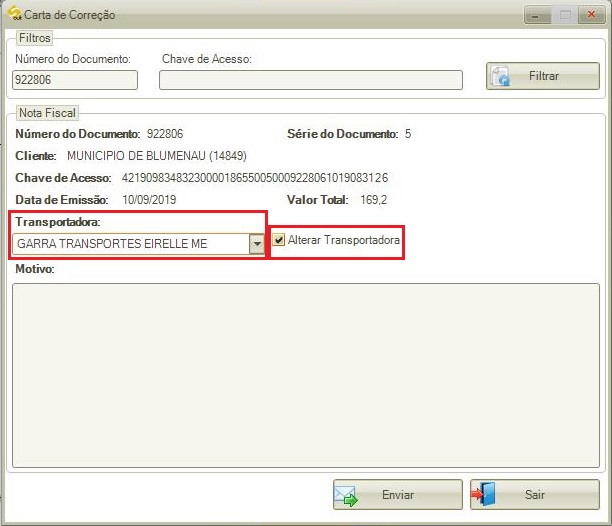The height and width of the screenshot is (526, 612).
Task: Click the Motivo label
Action: [x=35, y=269]
